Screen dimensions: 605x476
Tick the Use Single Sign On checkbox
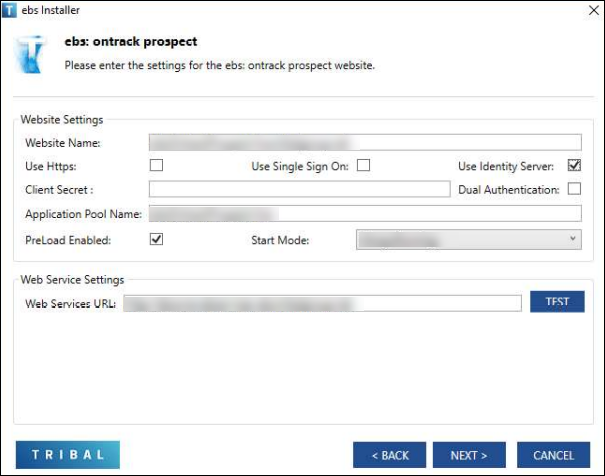tap(363, 165)
